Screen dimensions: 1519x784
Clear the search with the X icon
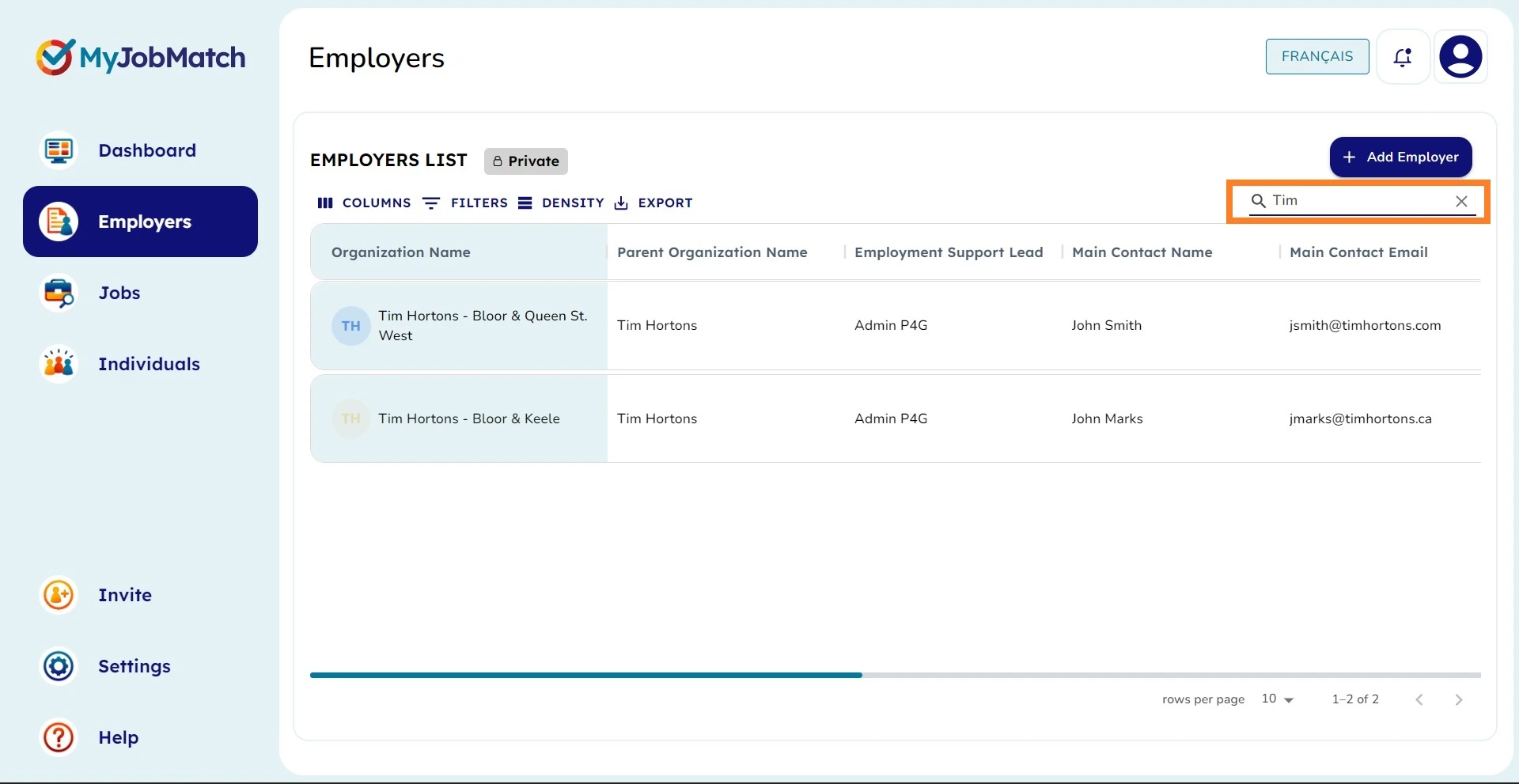(x=1461, y=202)
